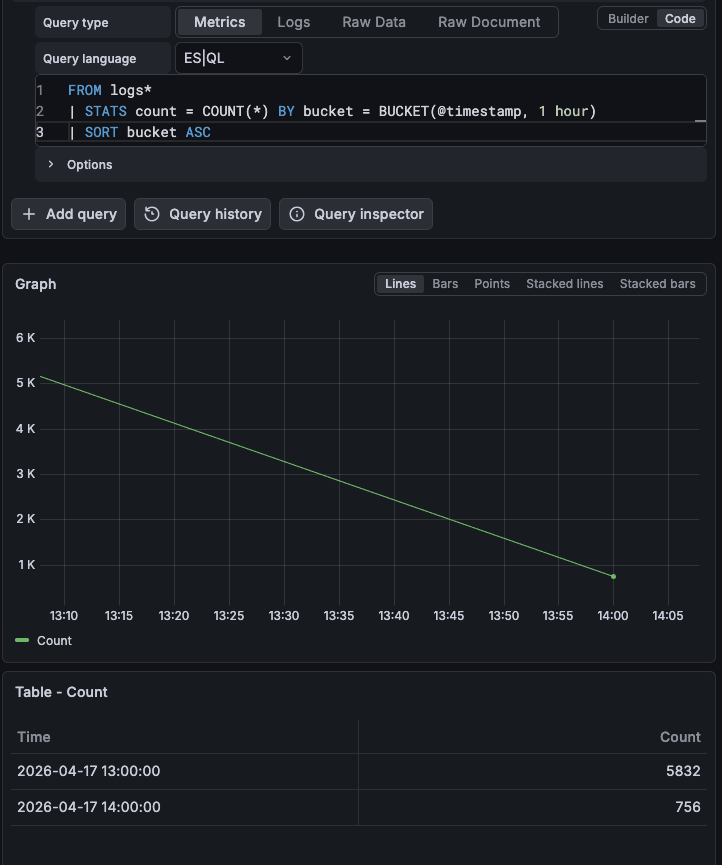Switch editor to Builder mode
722x865 pixels.
(x=628, y=19)
